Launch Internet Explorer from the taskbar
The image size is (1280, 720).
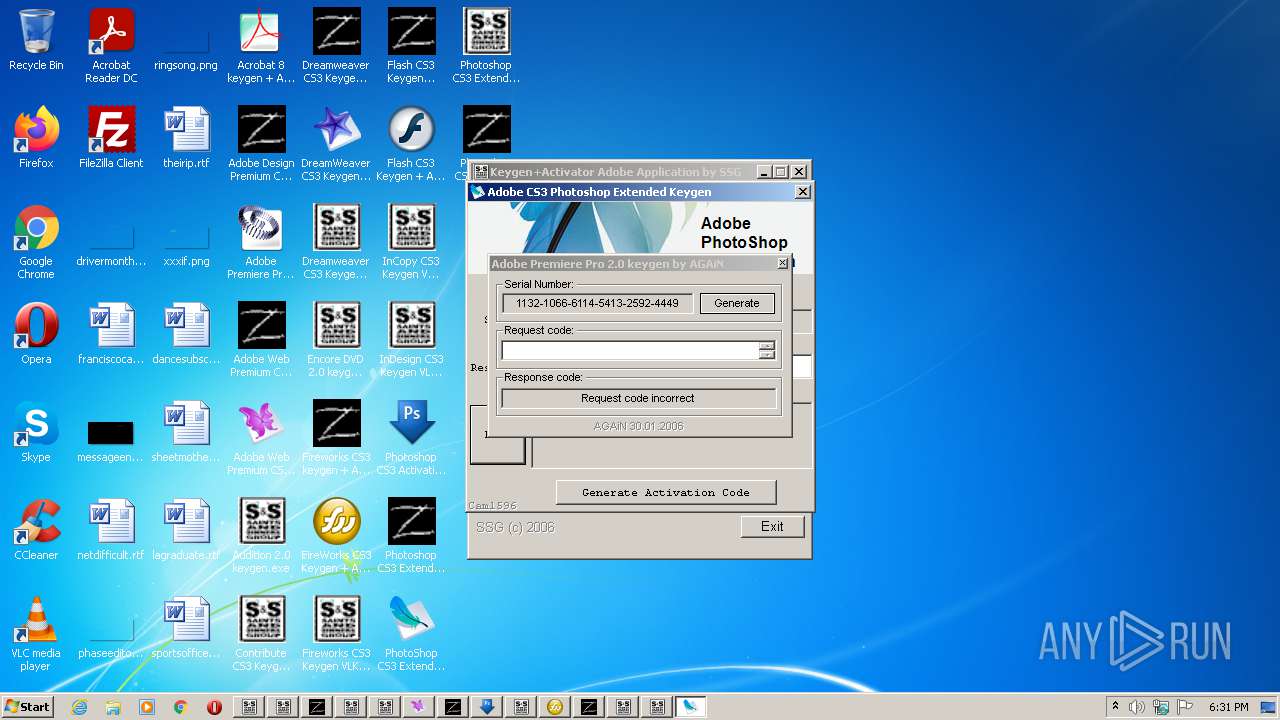coord(79,707)
